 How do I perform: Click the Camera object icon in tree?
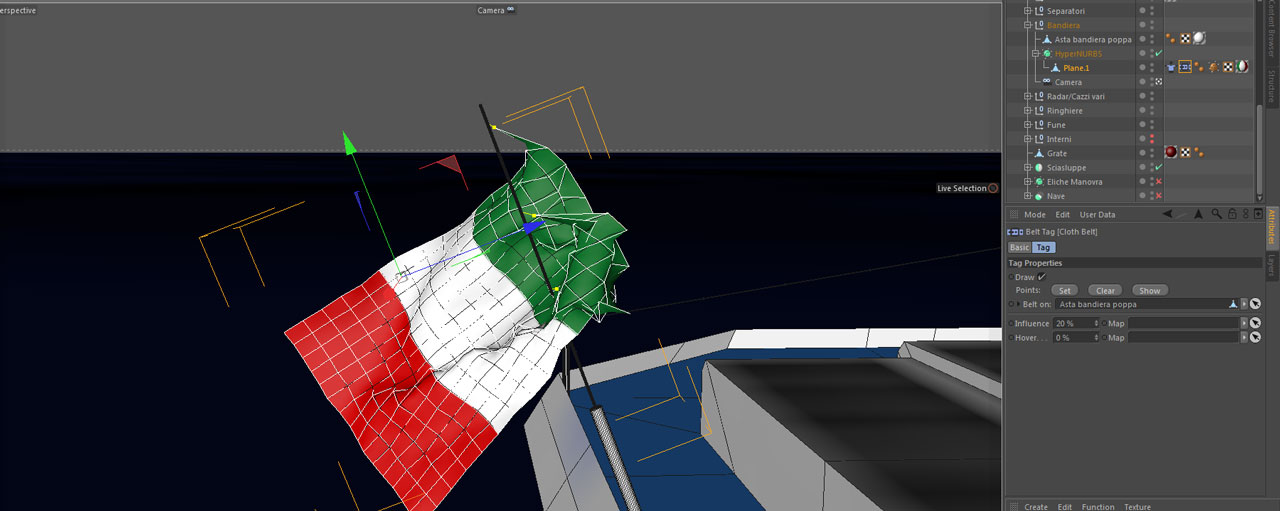1047,82
